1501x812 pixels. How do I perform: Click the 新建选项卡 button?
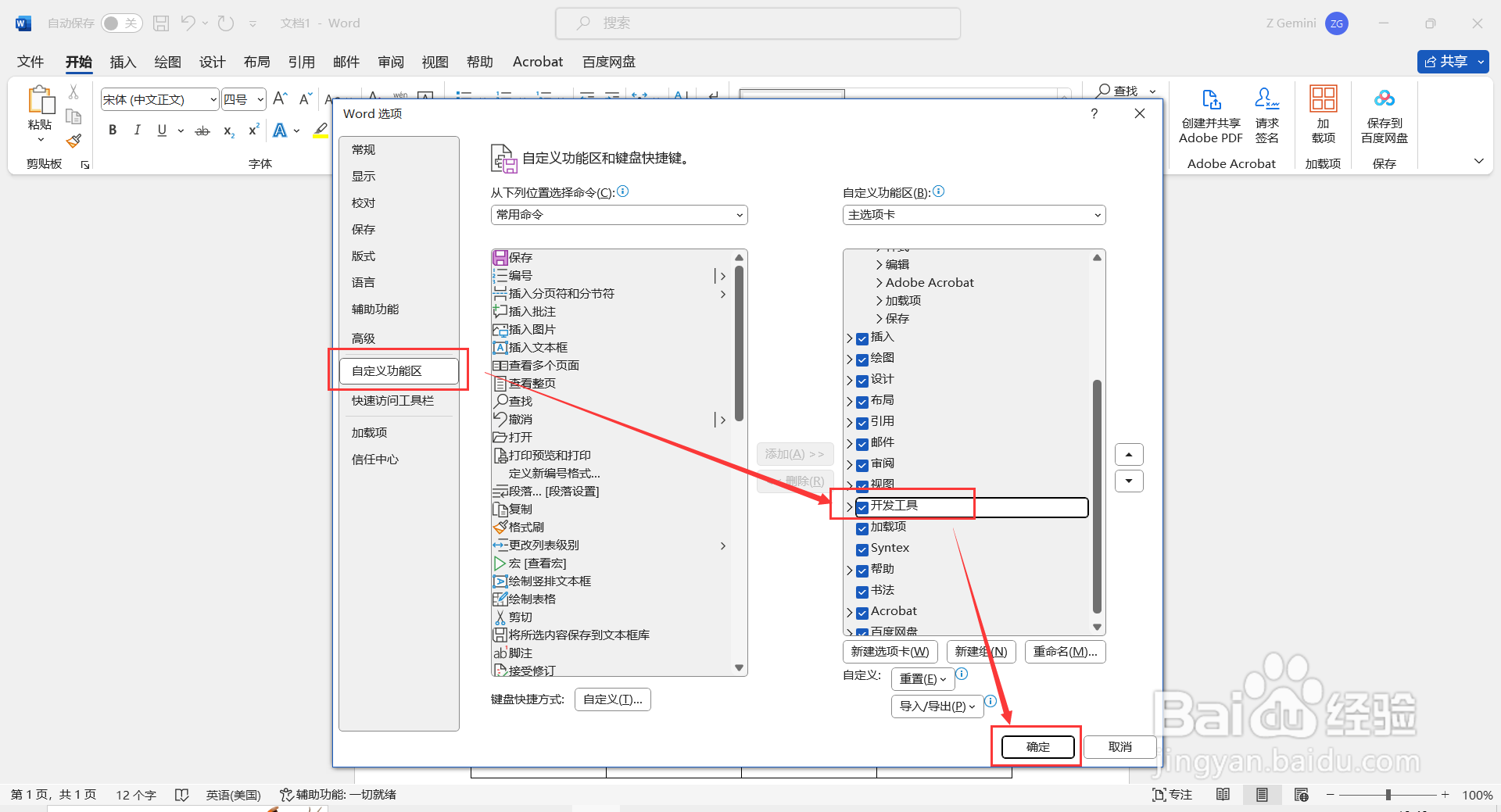pyautogui.click(x=890, y=652)
